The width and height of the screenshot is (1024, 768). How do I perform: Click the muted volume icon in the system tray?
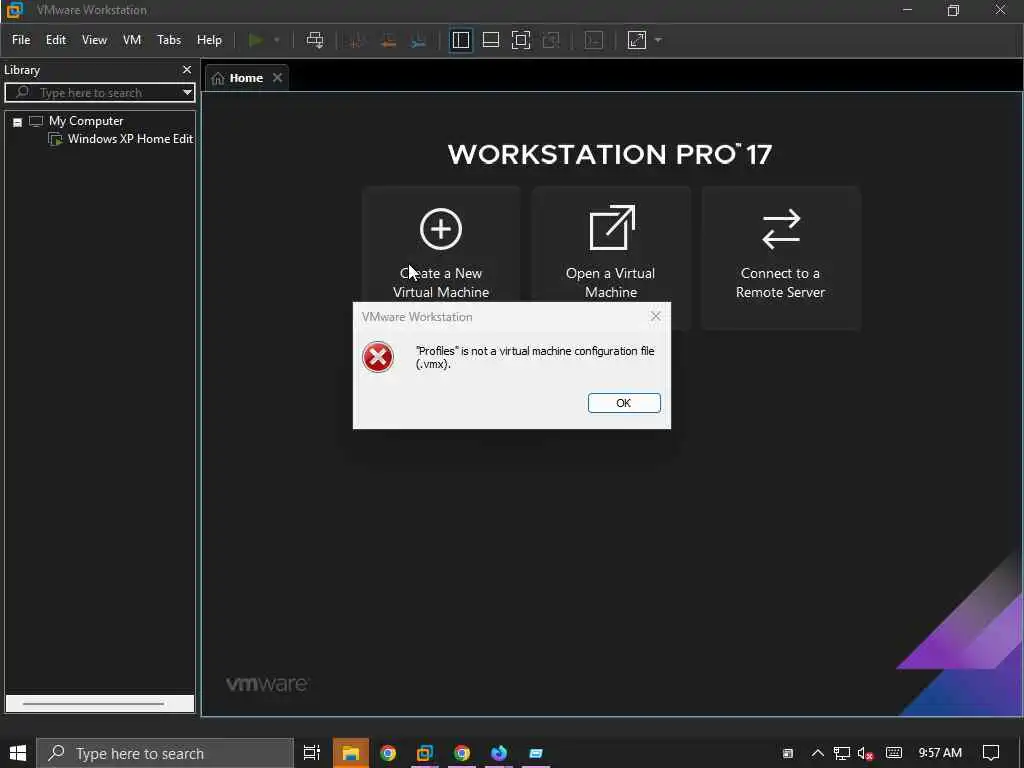[865, 753]
